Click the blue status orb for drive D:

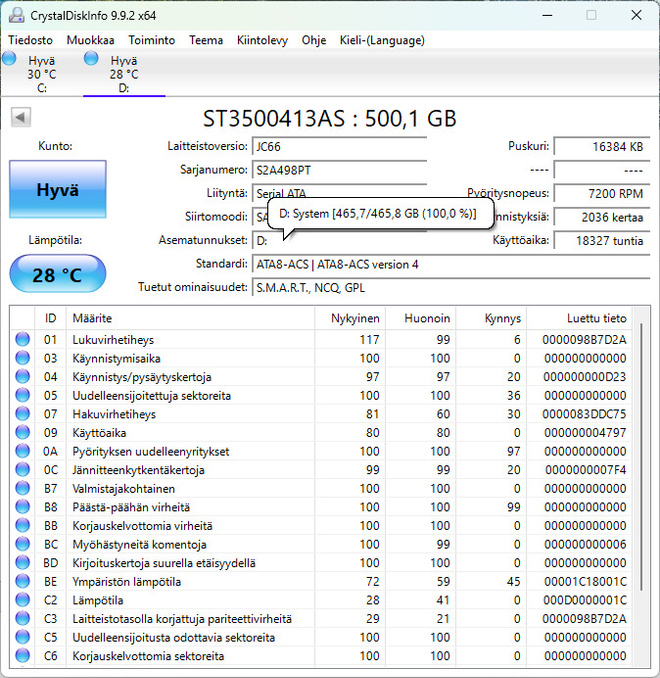click(x=91, y=58)
